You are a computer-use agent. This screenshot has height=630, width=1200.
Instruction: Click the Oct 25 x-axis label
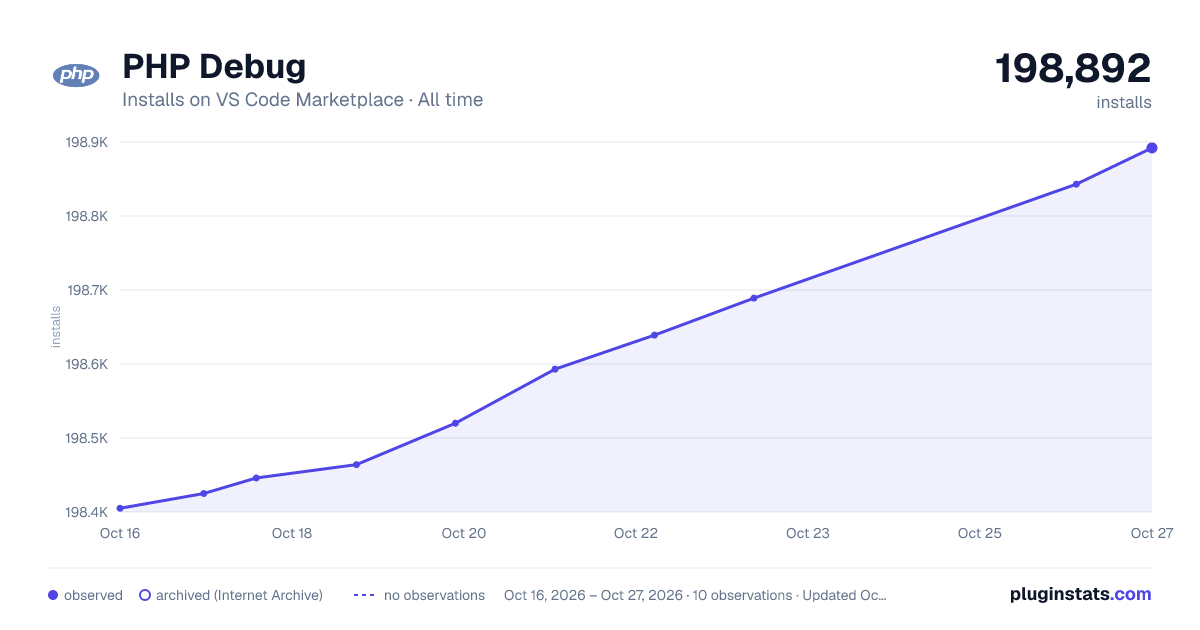[x=980, y=533]
